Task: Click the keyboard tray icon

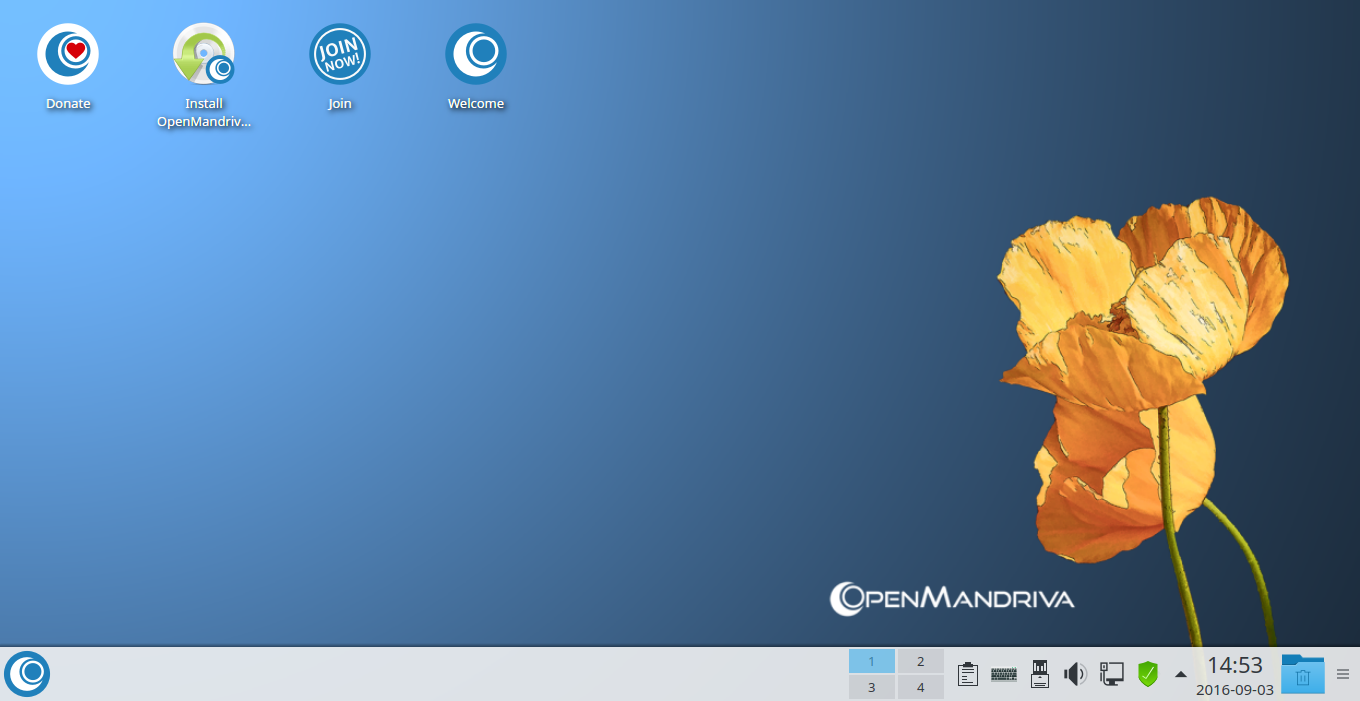Action: pyautogui.click(x=1004, y=674)
